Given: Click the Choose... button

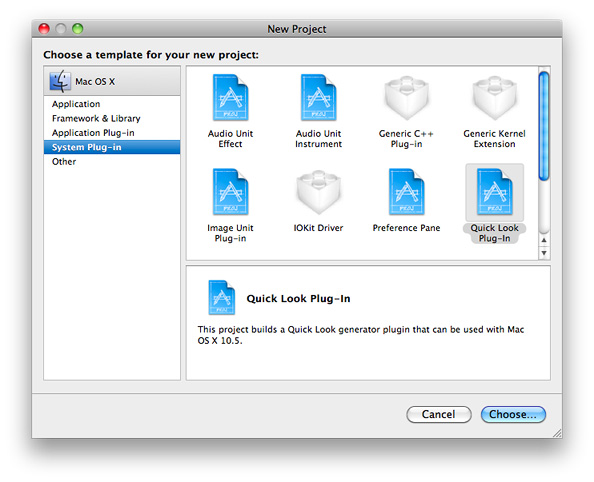Looking at the screenshot, I should click(x=513, y=414).
